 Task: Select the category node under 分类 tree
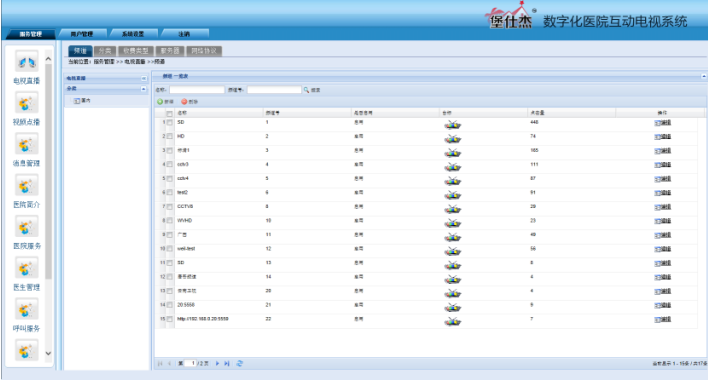(x=82, y=101)
